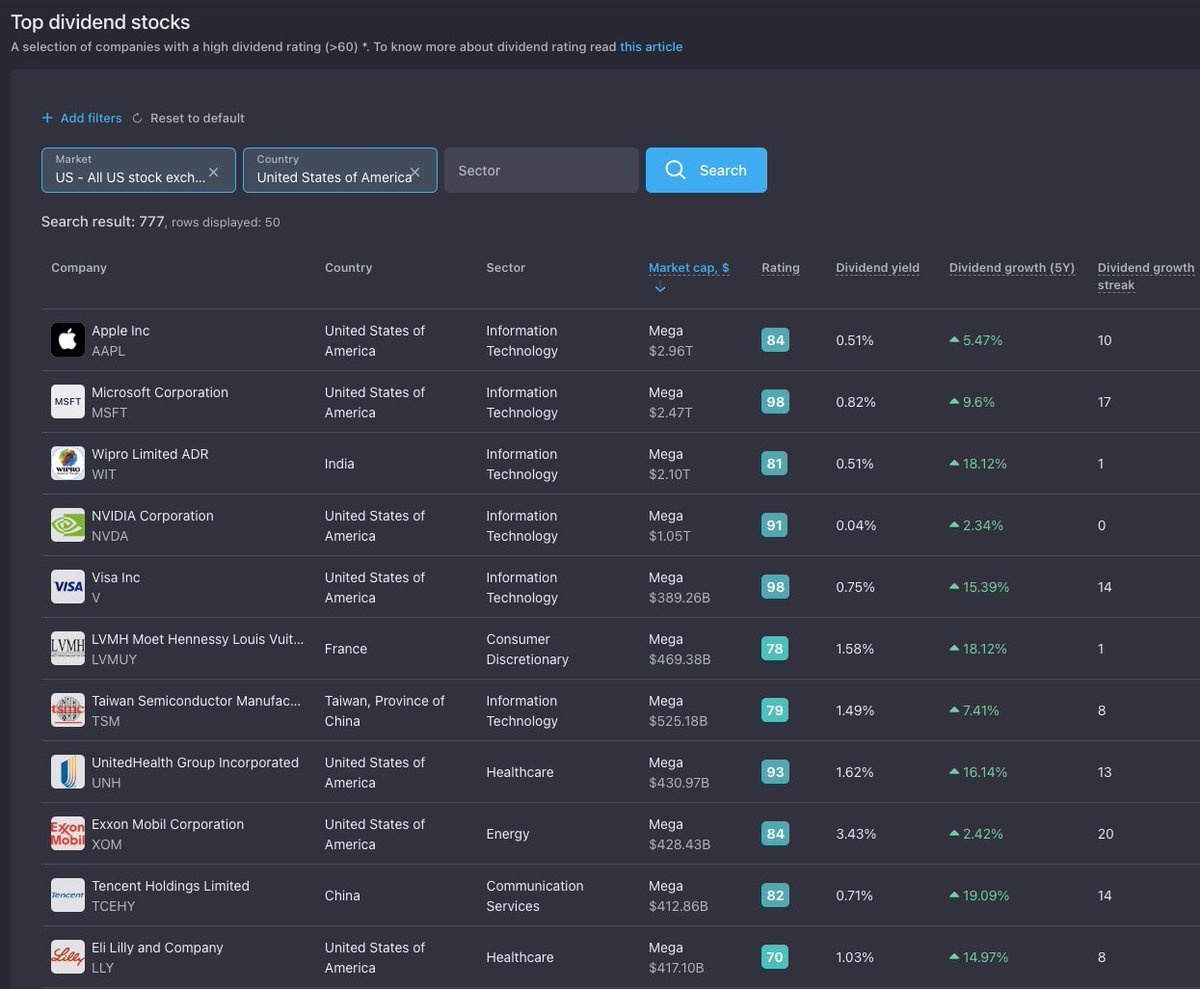Click the Microsoft MSFT logo icon

point(68,402)
